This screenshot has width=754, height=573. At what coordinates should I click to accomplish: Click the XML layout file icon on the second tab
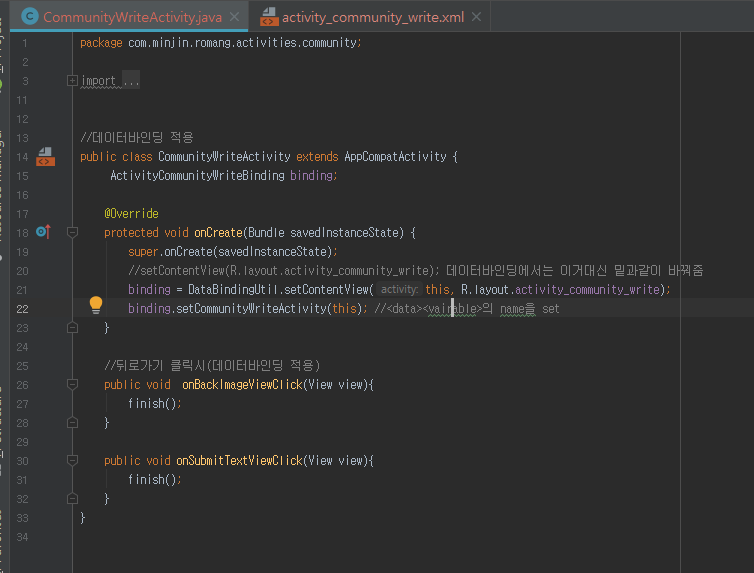pos(269,17)
